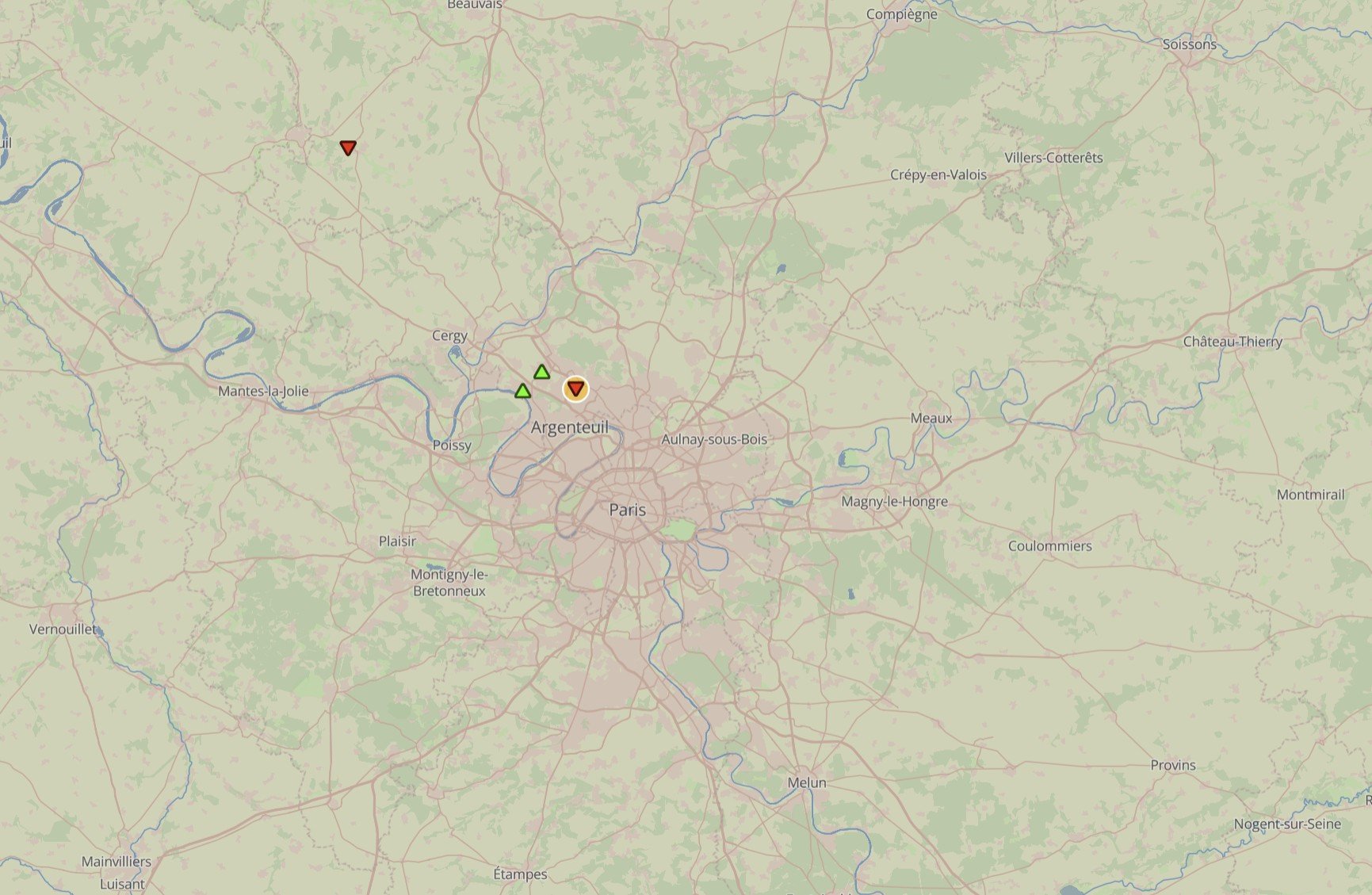Click the Argenteuil map label
Viewport: 1372px width, 895px height.
pos(570,427)
